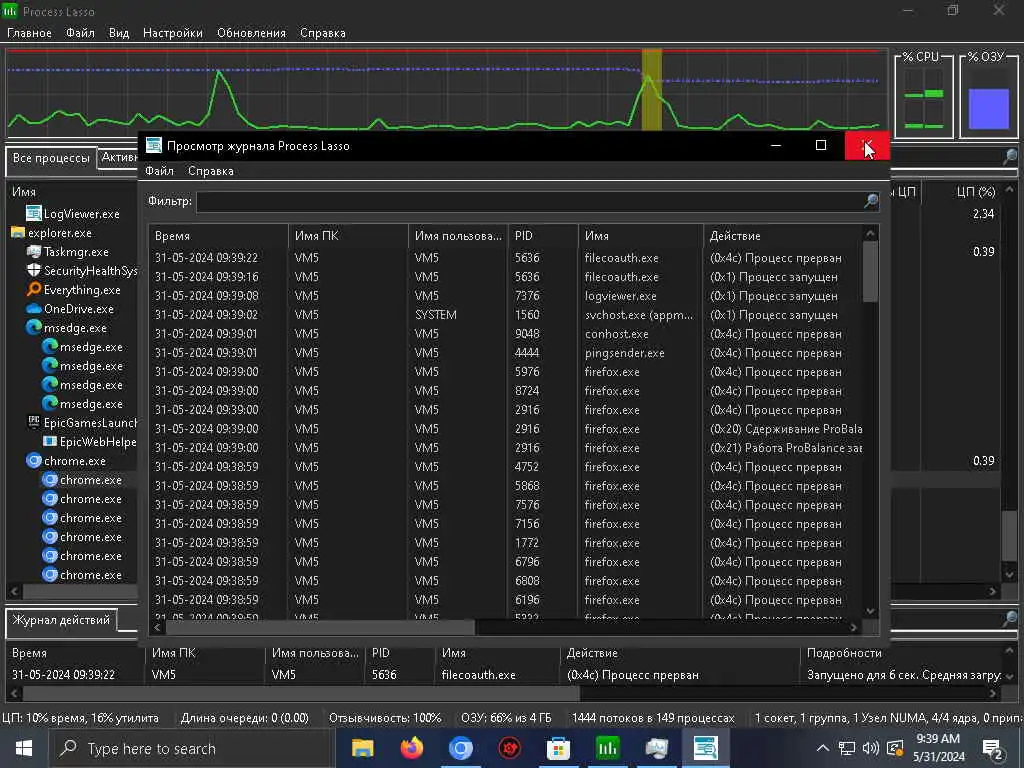Viewport: 1024px width, 768px height.
Task: Click the log viewer filter search icon
Action: pos(871,201)
